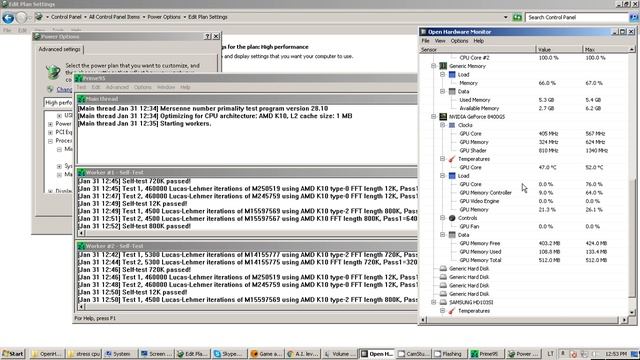
Task: Click the Sensor column header
Action: (478, 49)
